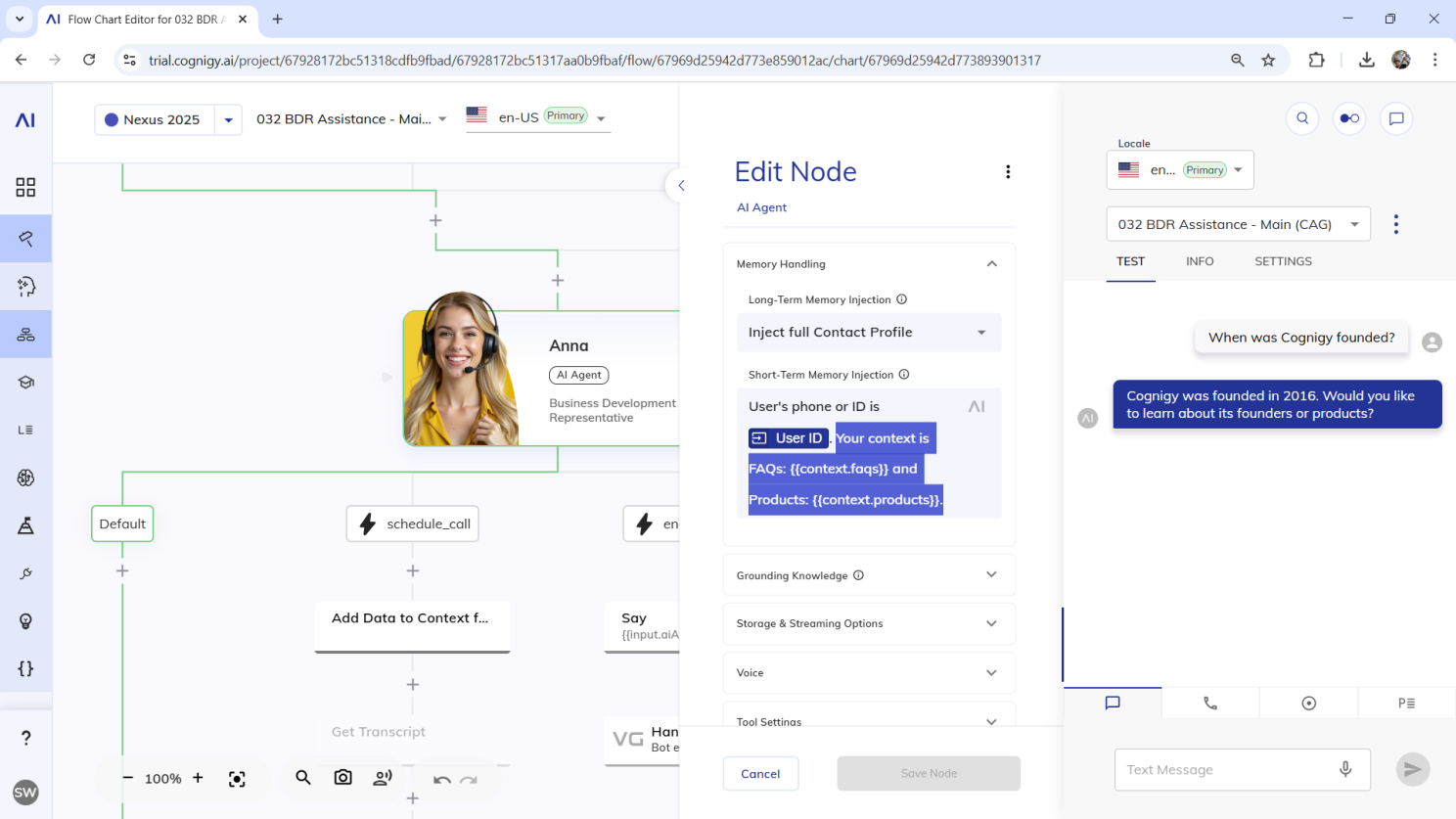Click the camera snapshot icon in bottom toolbar
Viewport: 1456px width, 819px height.
click(342, 778)
